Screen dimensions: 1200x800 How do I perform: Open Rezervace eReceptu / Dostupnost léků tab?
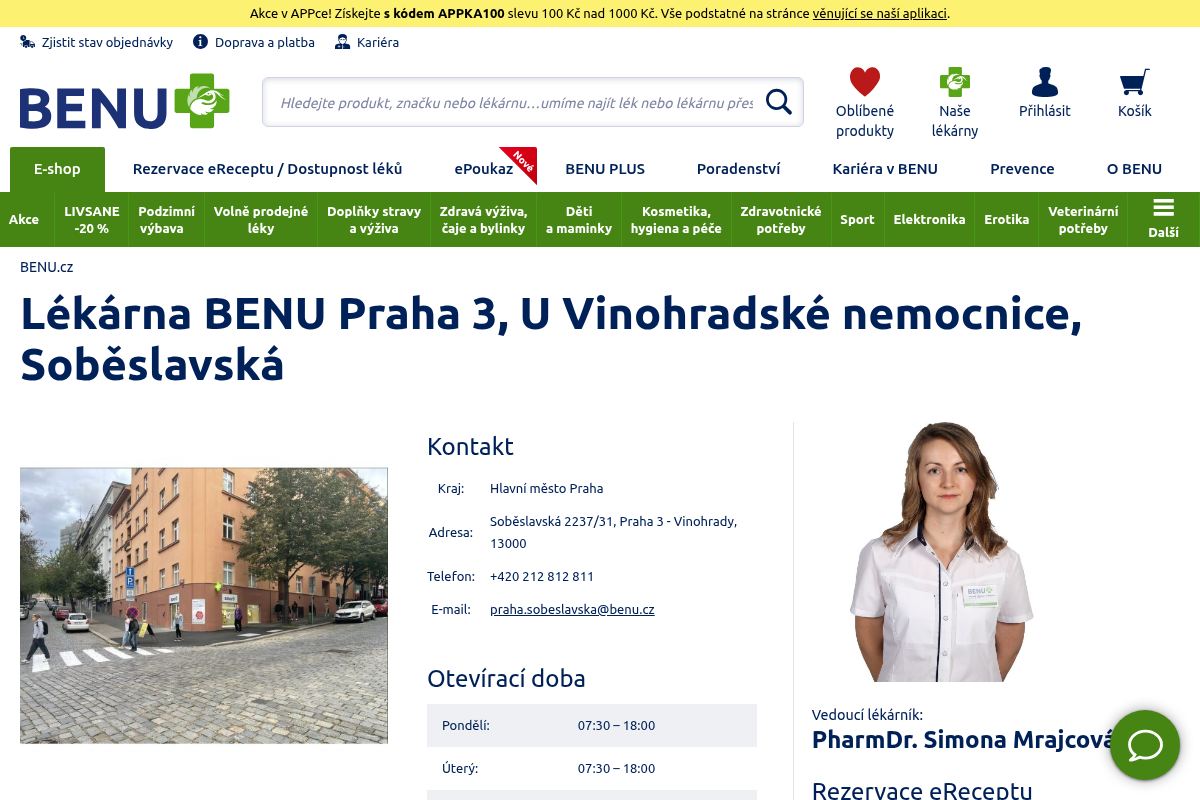point(268,169)
